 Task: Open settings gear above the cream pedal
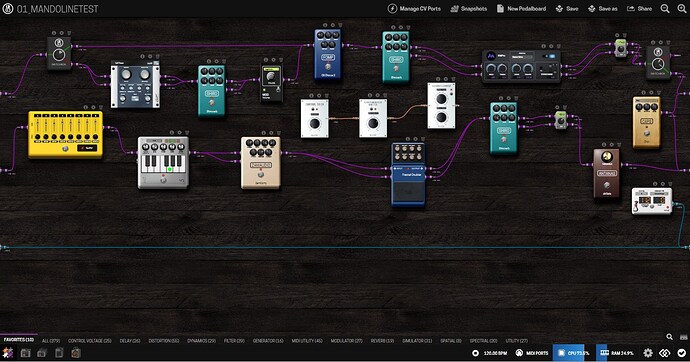point(271,132)
